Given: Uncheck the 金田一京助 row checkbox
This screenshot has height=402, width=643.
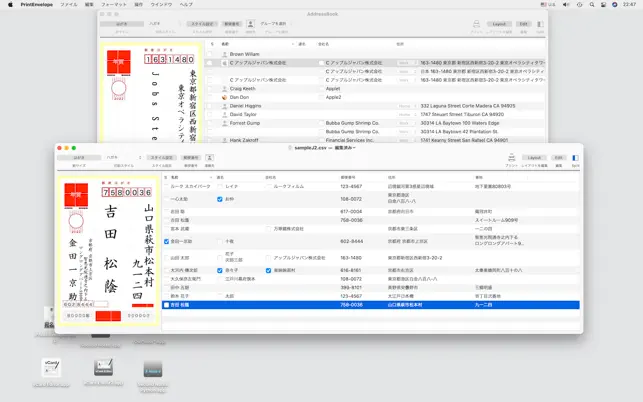Looking at the screenshot, I should point(166,242).
